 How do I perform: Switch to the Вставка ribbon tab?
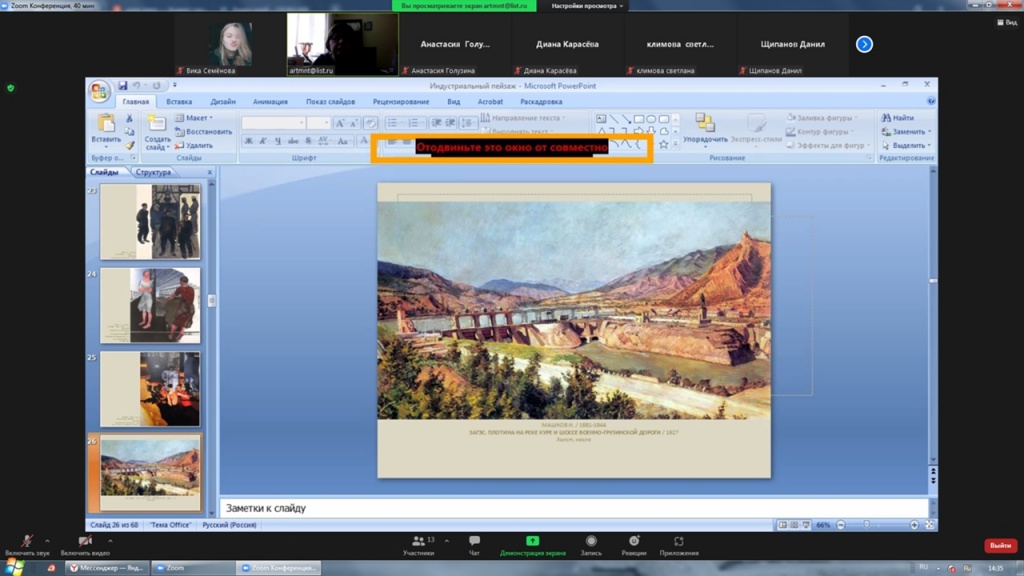(x=179, y=102)
